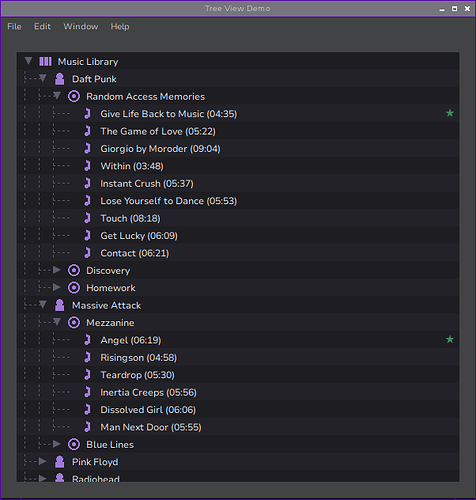The height and width of the screenshot is (500, 476).
Task: Toggle the favorite star on Give Life Back to Music
Action: pos(450,113)
